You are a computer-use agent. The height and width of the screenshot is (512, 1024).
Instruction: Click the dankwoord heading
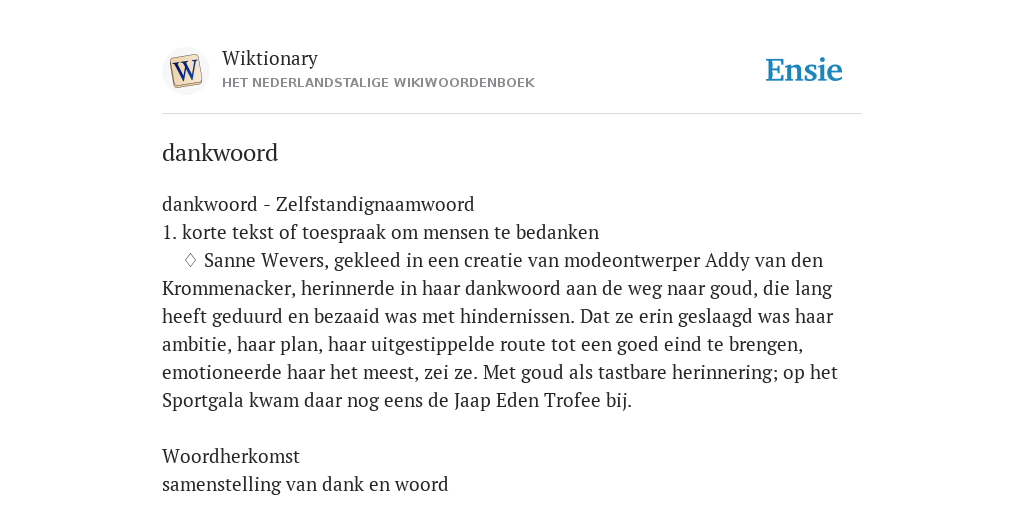[x=220, y=153]
